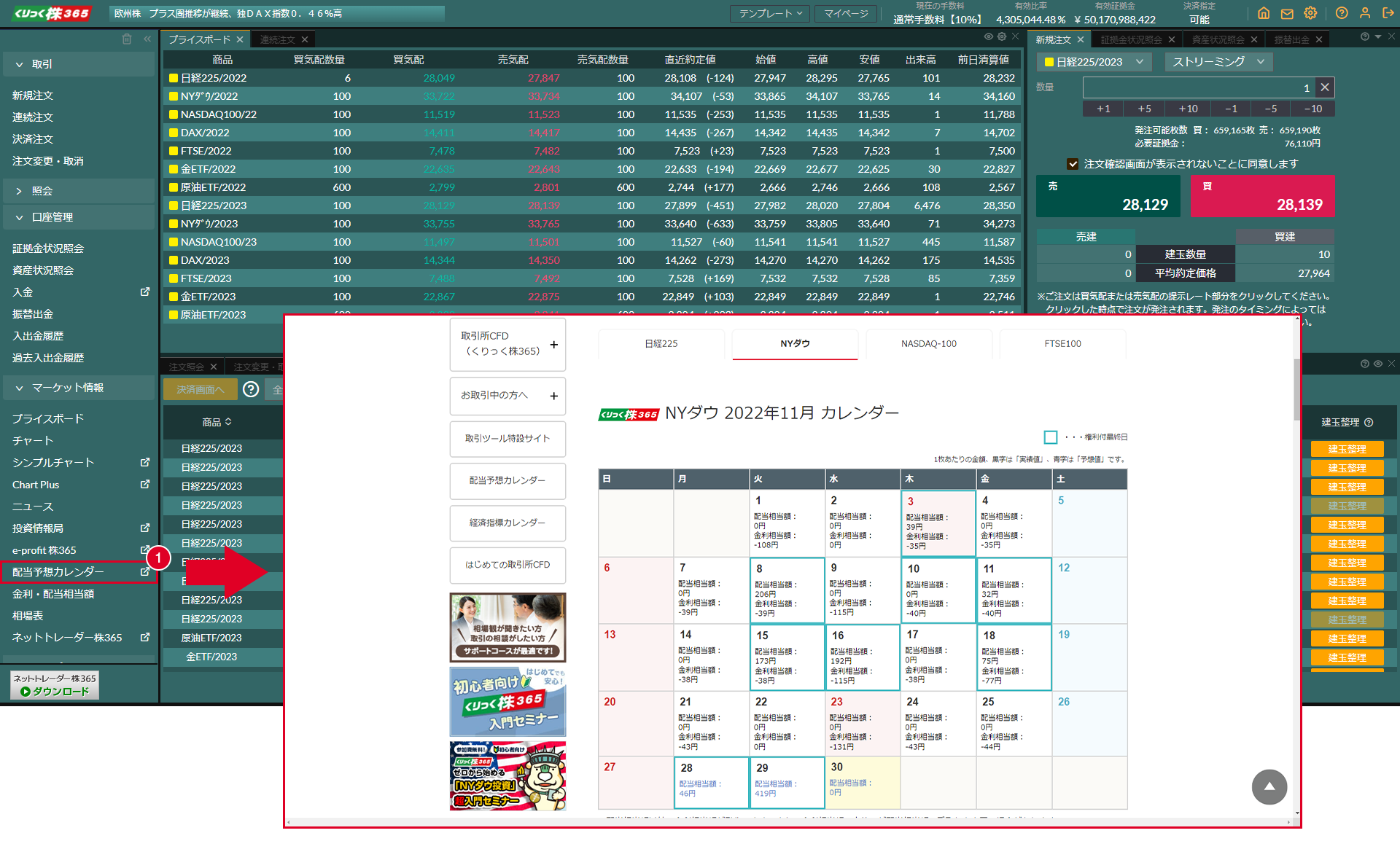This screenshot has height=868, width=1400.
Task: Switch to 資産状況照会 tab
Action: click(x=1218, y=39)
